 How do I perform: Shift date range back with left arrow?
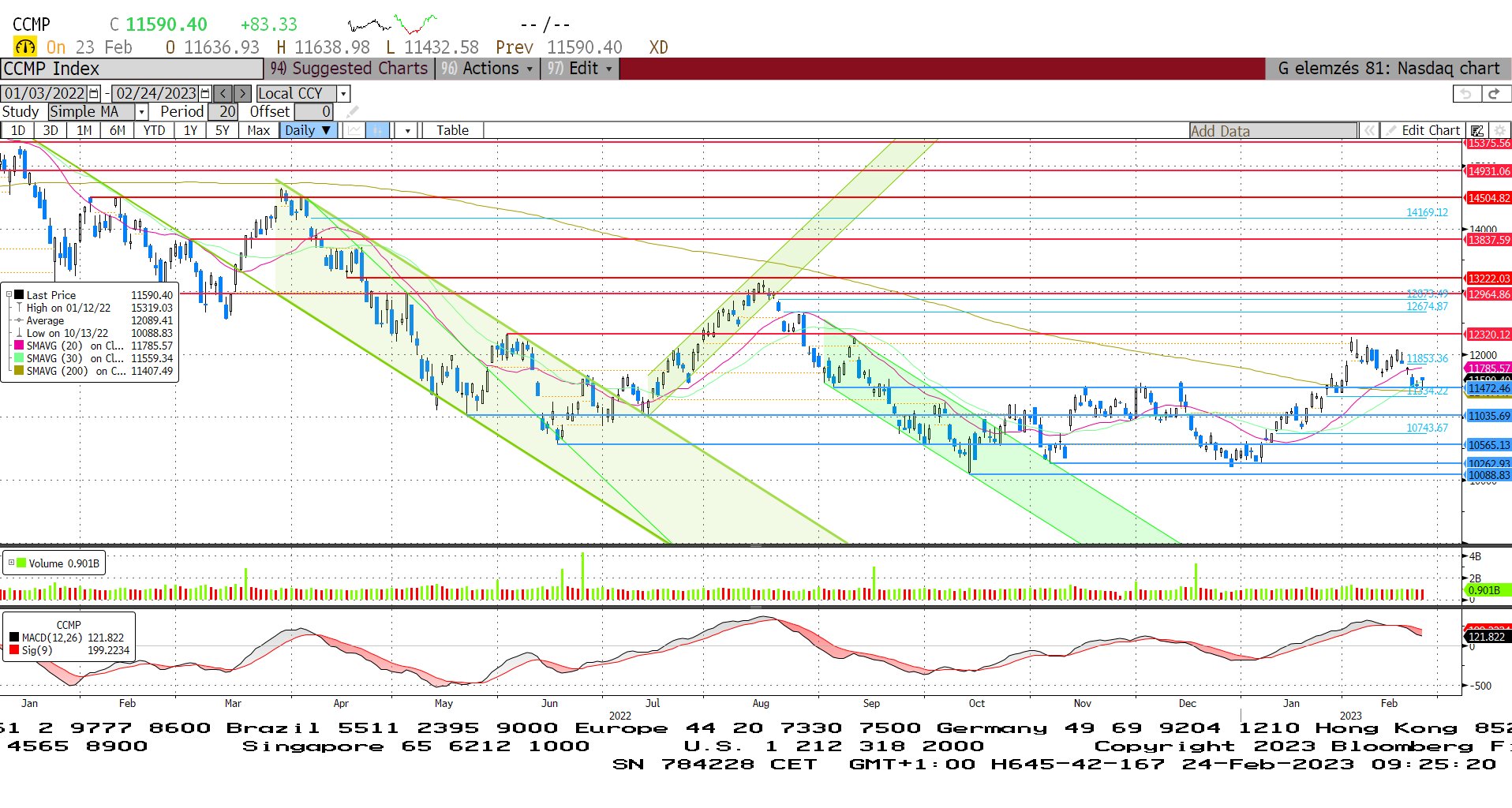coord(223,94)
